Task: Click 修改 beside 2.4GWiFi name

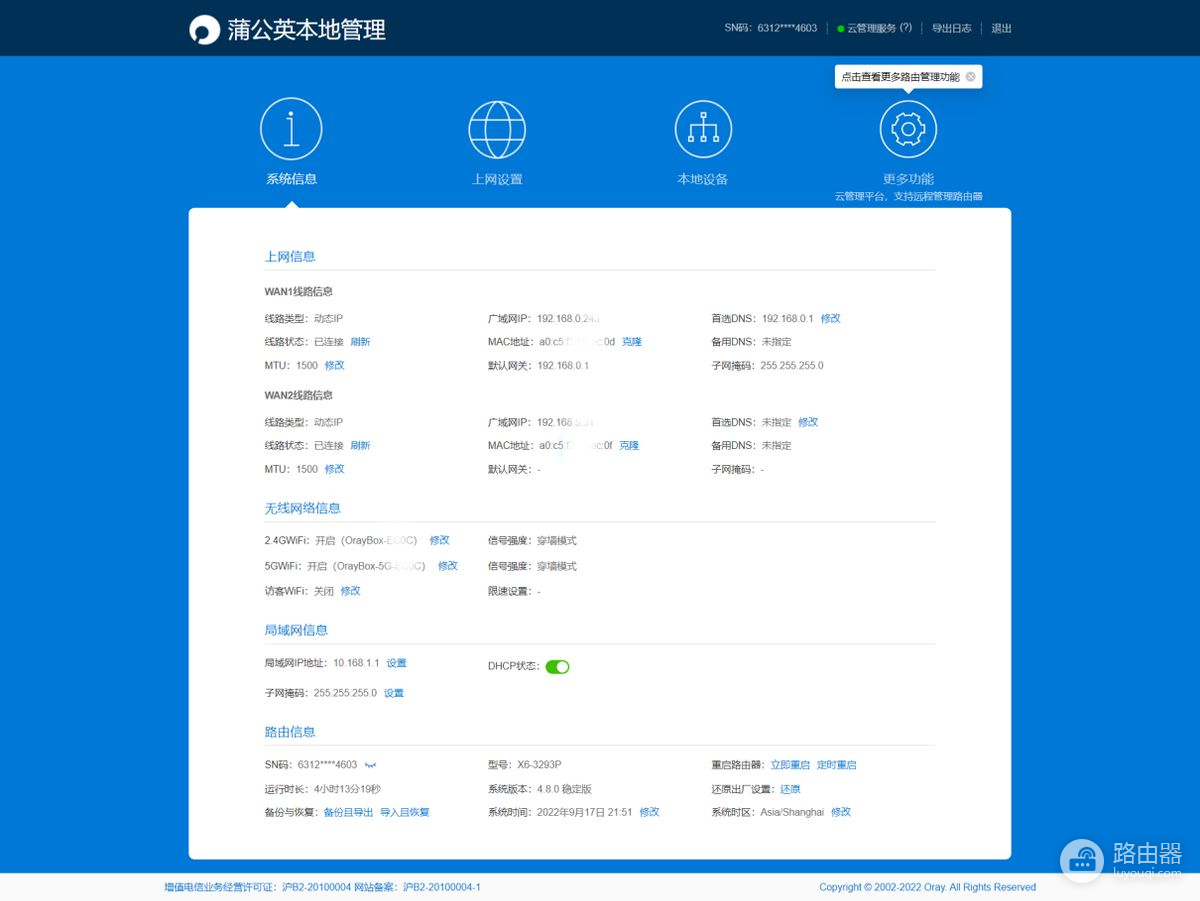Action: (440, 540)
